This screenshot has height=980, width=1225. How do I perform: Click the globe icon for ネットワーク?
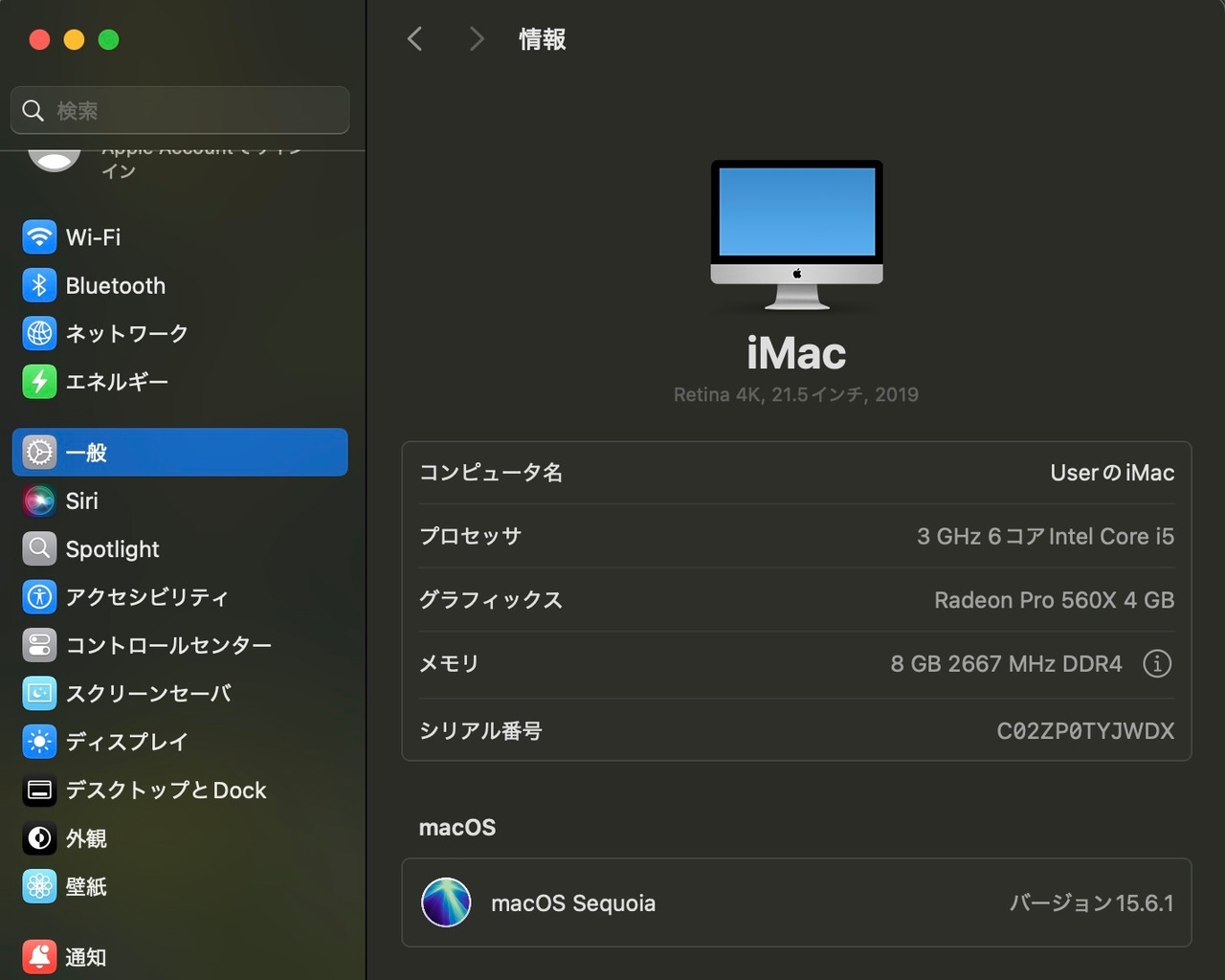click(x=39, y=333)
